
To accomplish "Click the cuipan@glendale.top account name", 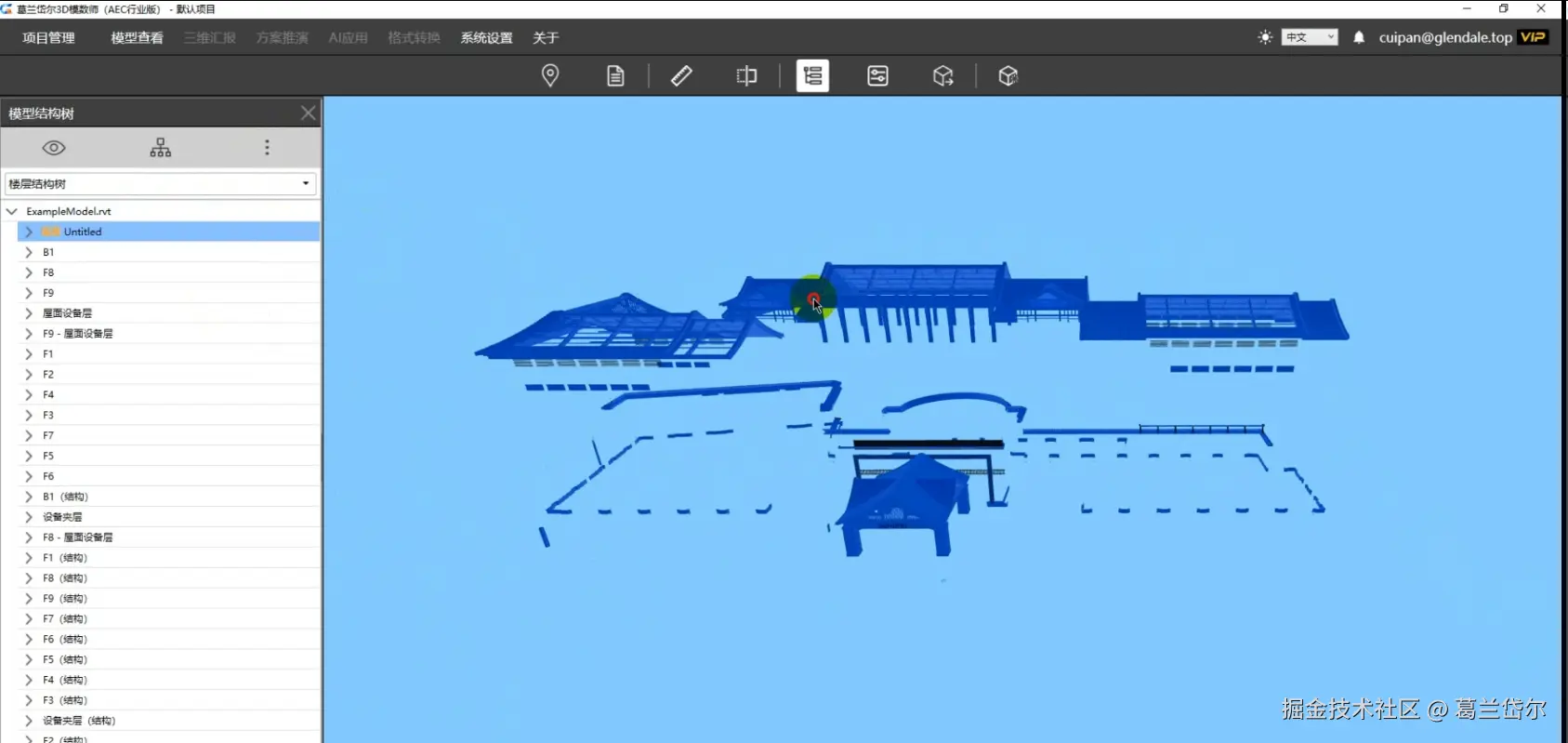I will click(1445, 37).
